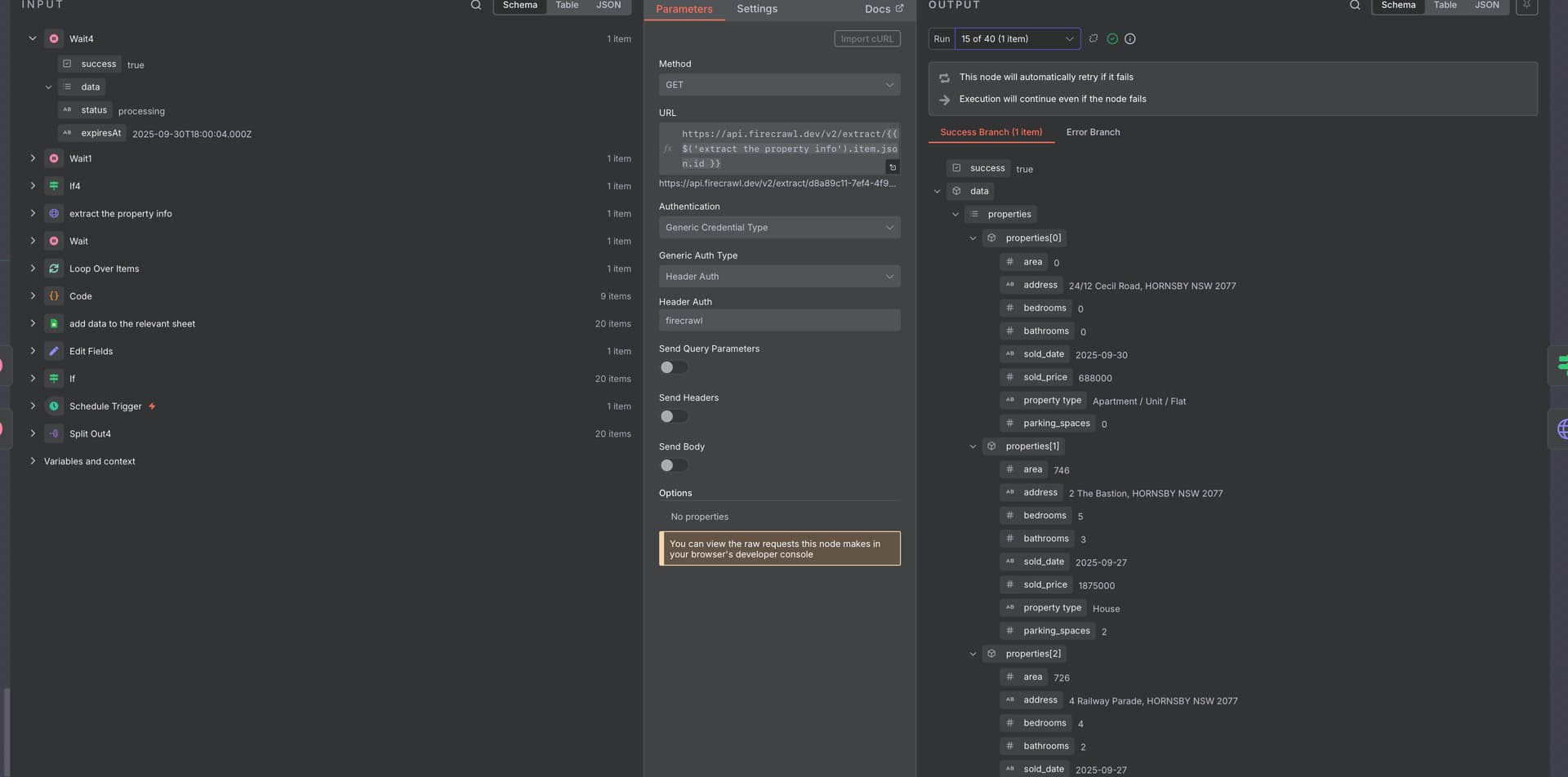Click the Loop Over Items icon

[x=54, y=269]
